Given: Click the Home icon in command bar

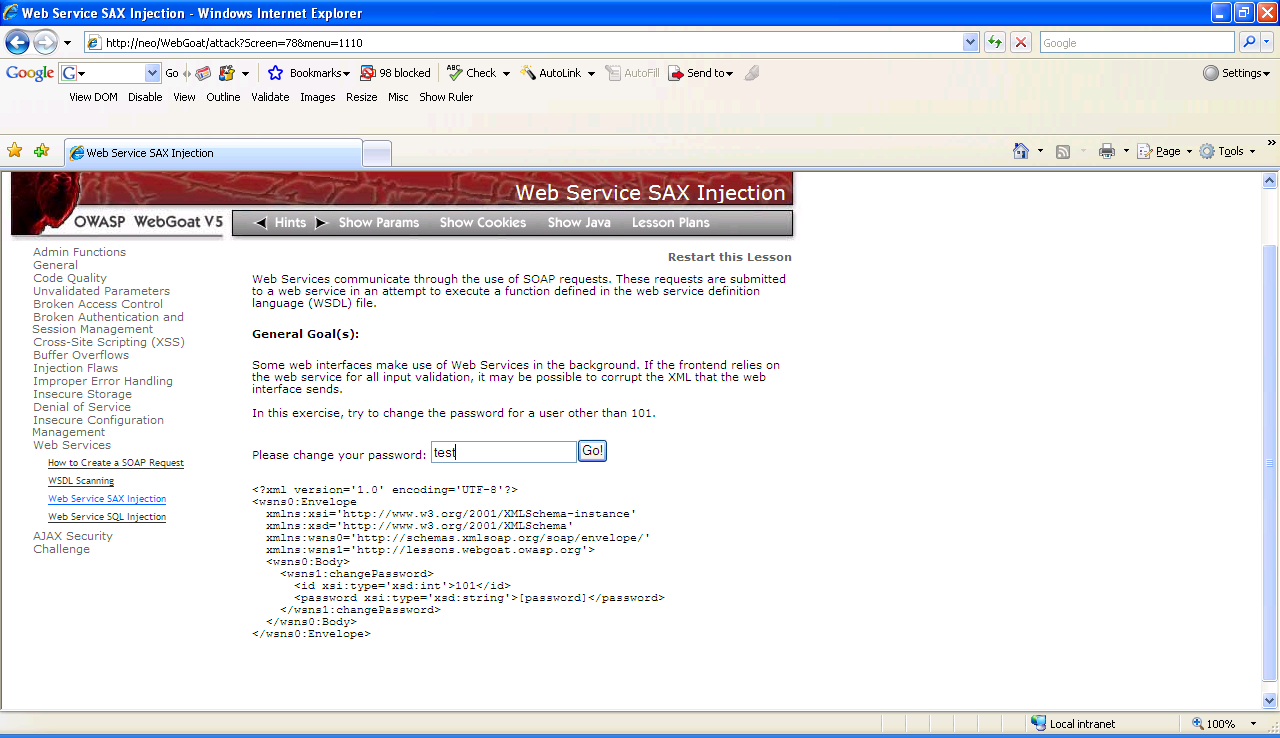Looking at the screenshot, I should (x=1021, y=151).
